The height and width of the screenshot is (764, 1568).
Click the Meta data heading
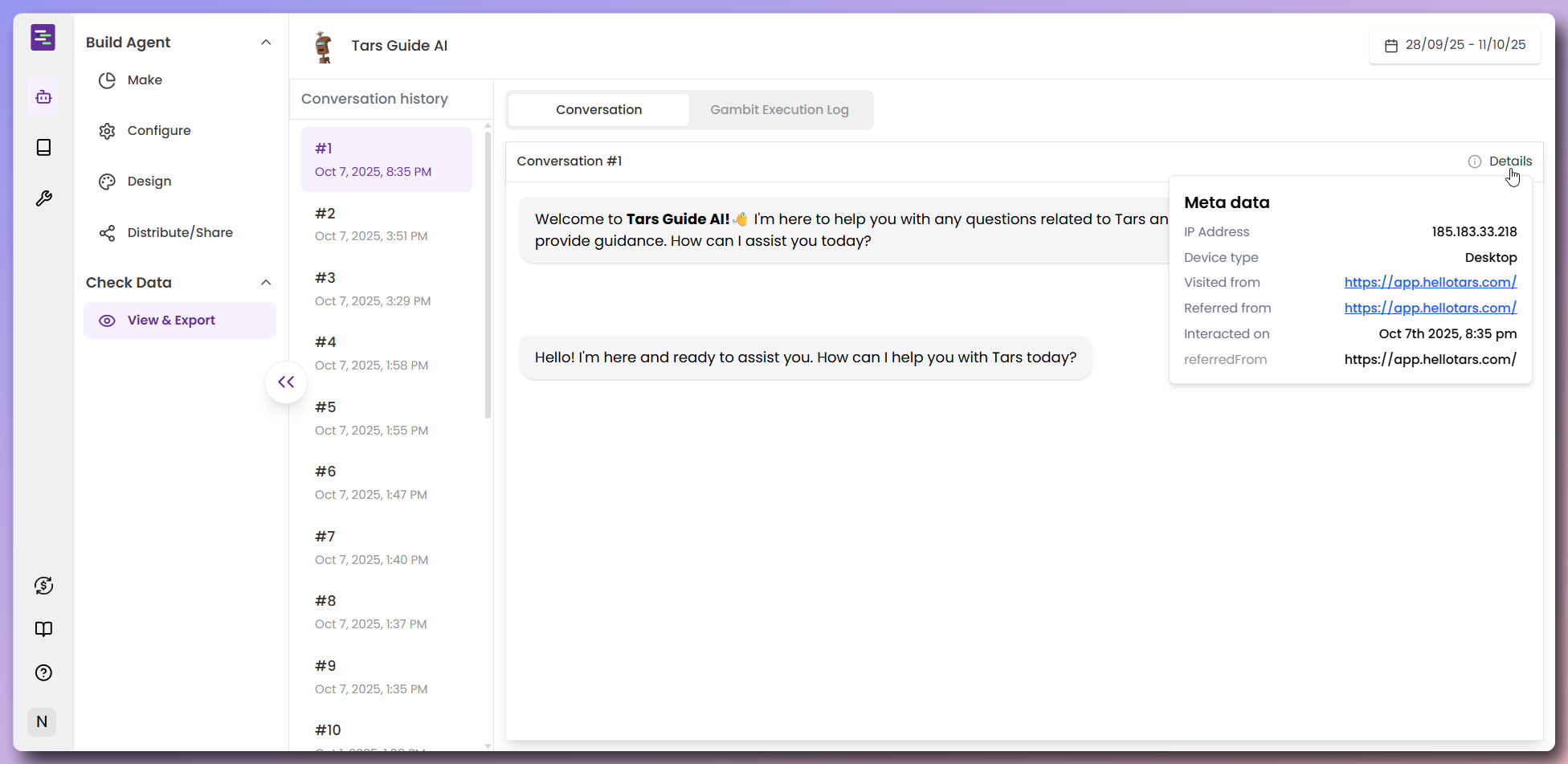1227,203
